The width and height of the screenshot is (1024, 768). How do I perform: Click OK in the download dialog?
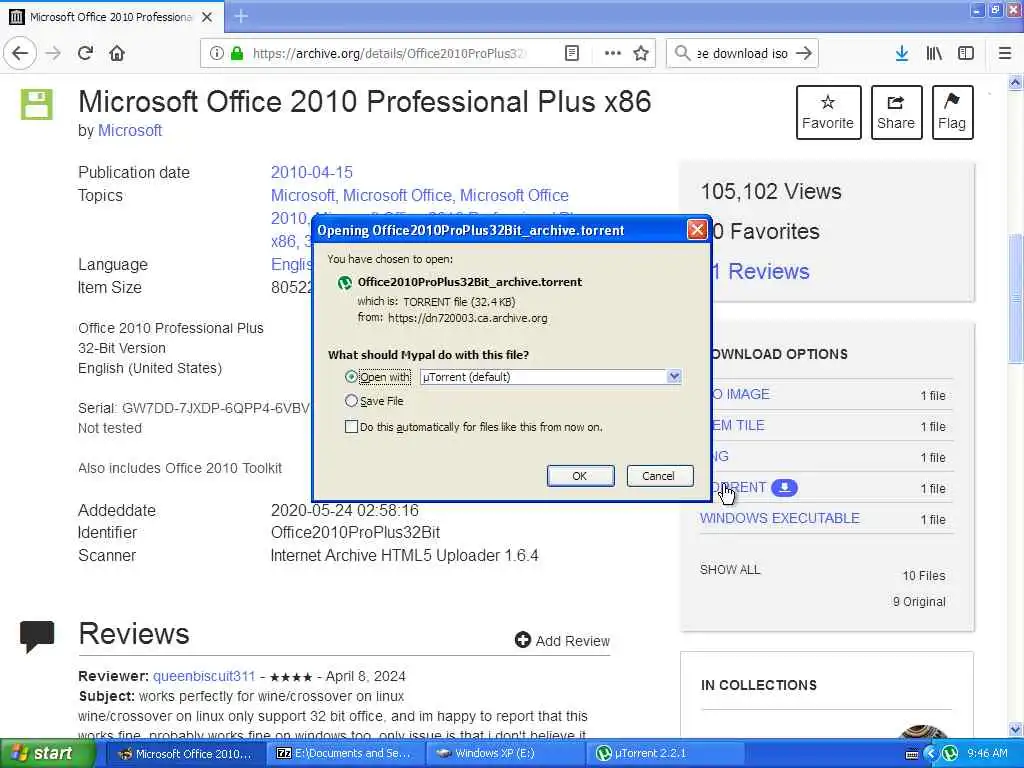click(x=580, y=476)
